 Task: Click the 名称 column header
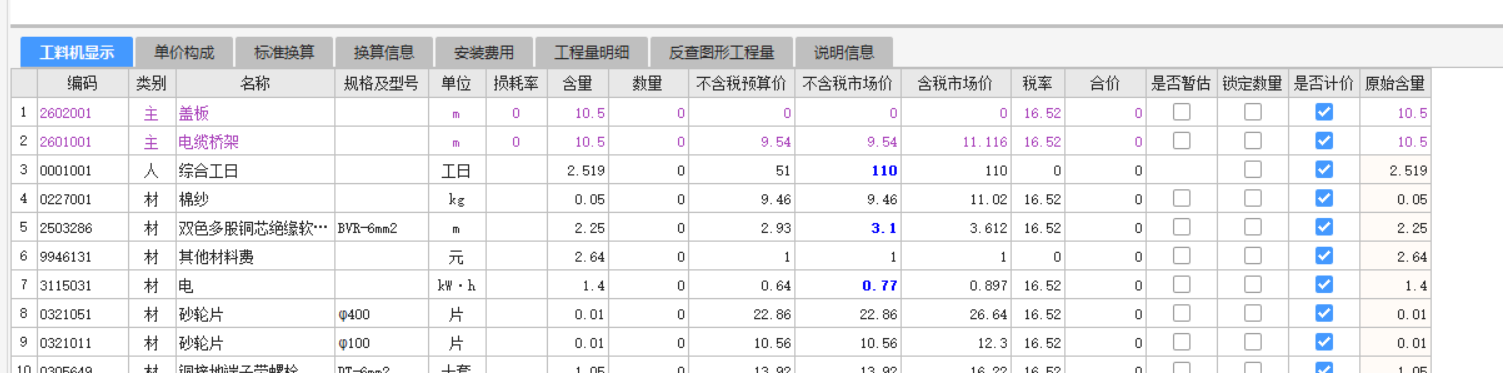pos(255,83)
